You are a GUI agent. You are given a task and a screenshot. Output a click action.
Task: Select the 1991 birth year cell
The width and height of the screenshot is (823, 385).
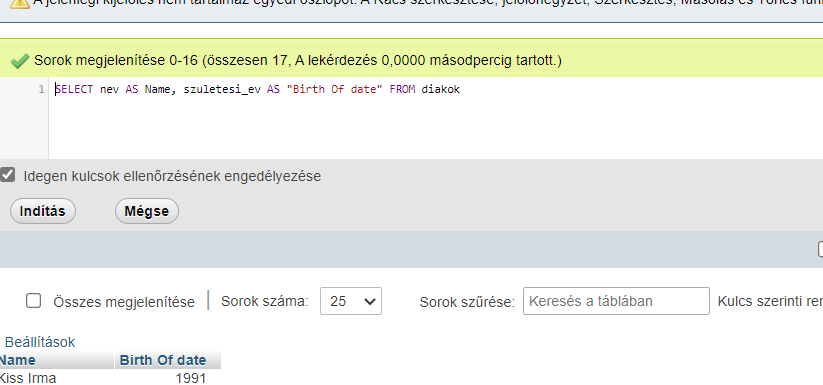coord(191,378)
